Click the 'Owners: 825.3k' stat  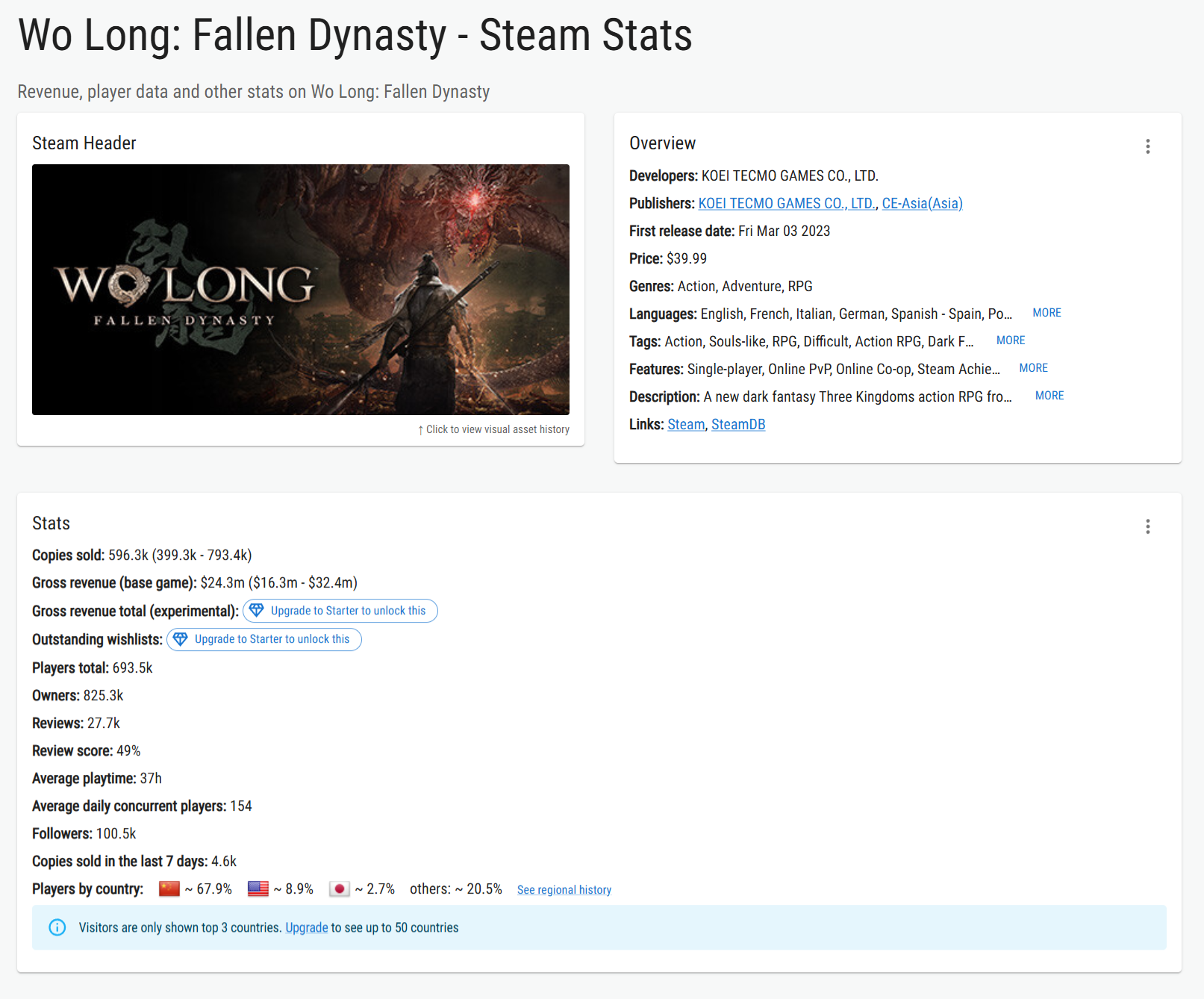[x=78, y=695]
